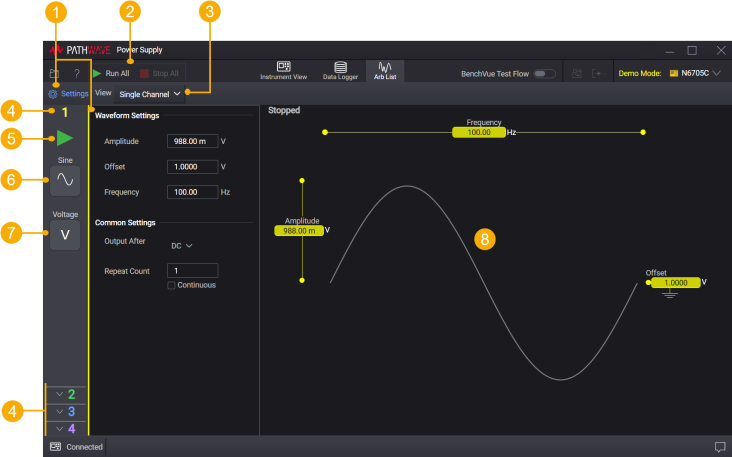Click the Connected status icon
Screen dimensions: 732x457
56,446
